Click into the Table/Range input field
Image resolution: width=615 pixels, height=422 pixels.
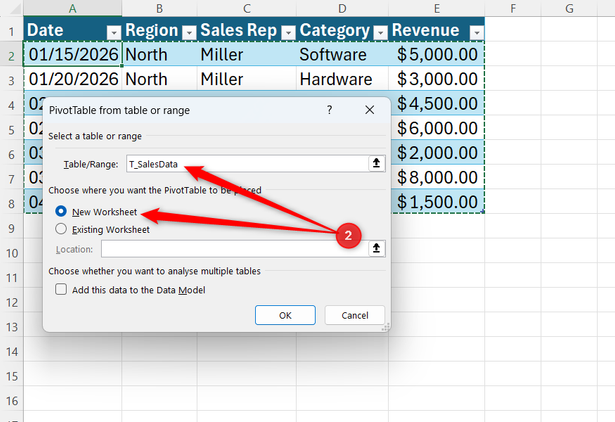pos(247,164)
